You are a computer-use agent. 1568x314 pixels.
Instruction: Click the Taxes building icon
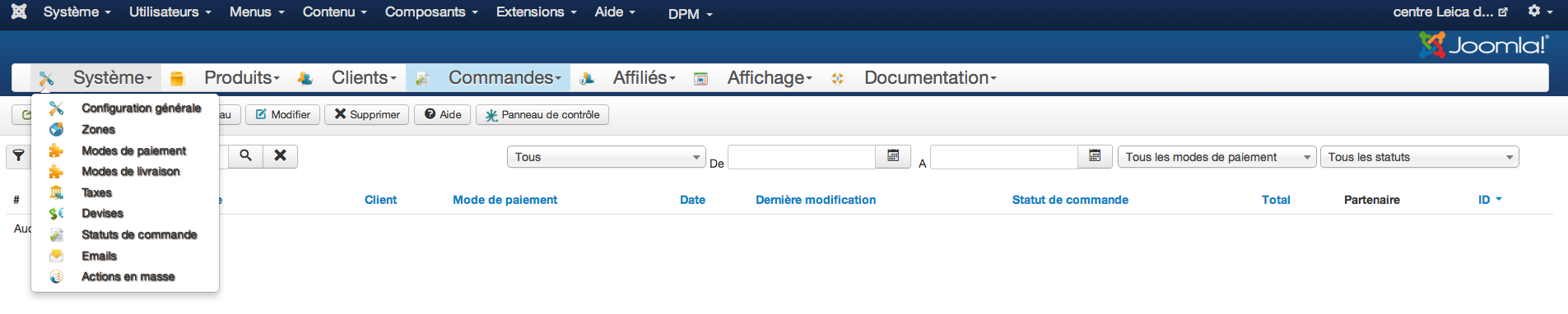[x=56, y=192]
